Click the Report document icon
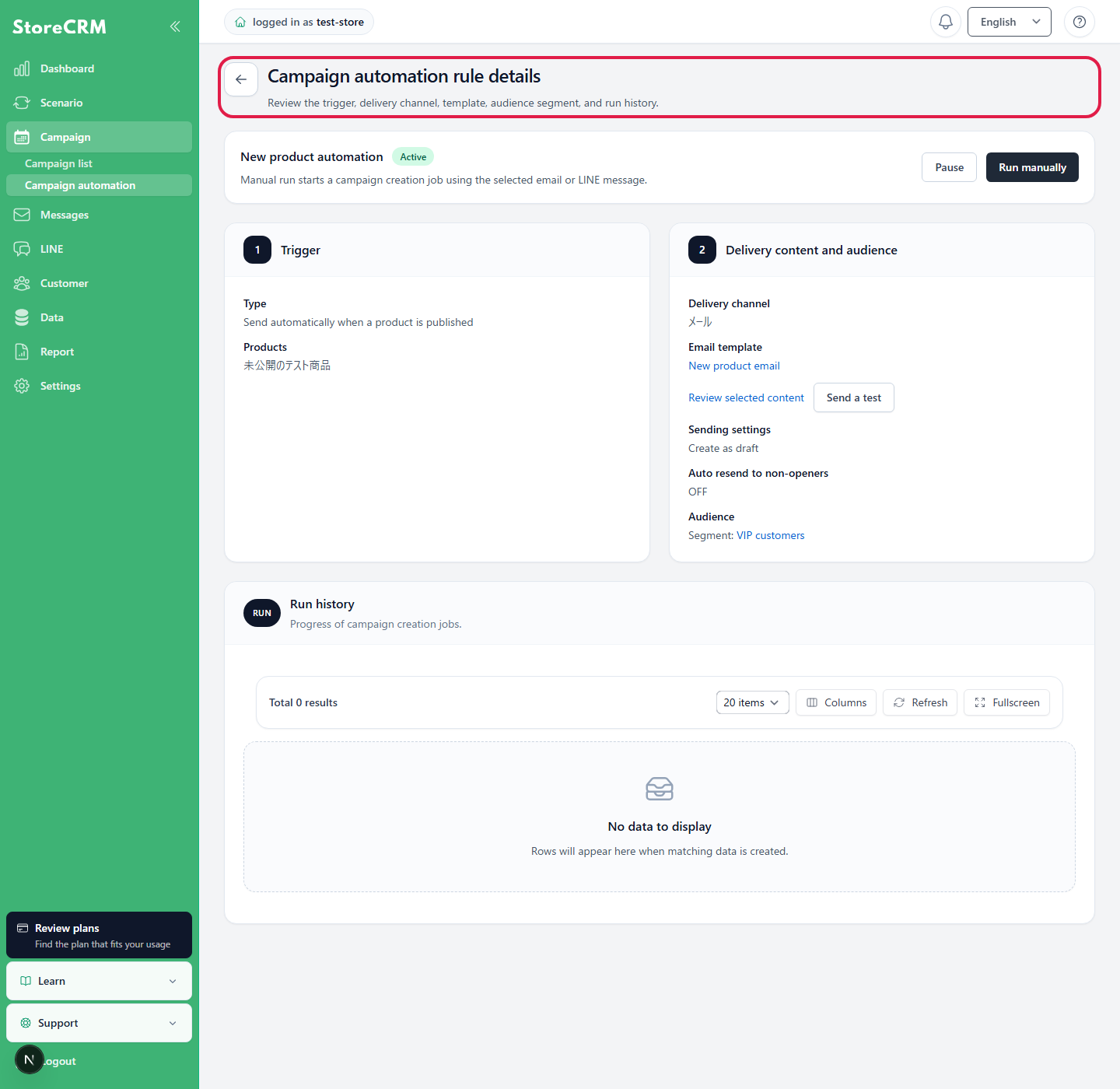 (22, 352)
